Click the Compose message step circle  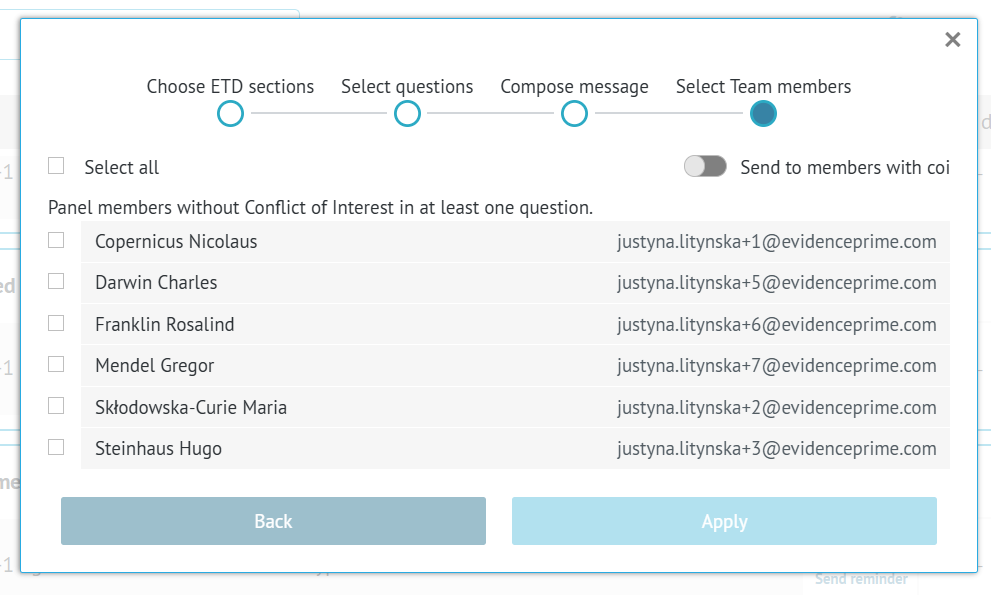tap(574, 114)
